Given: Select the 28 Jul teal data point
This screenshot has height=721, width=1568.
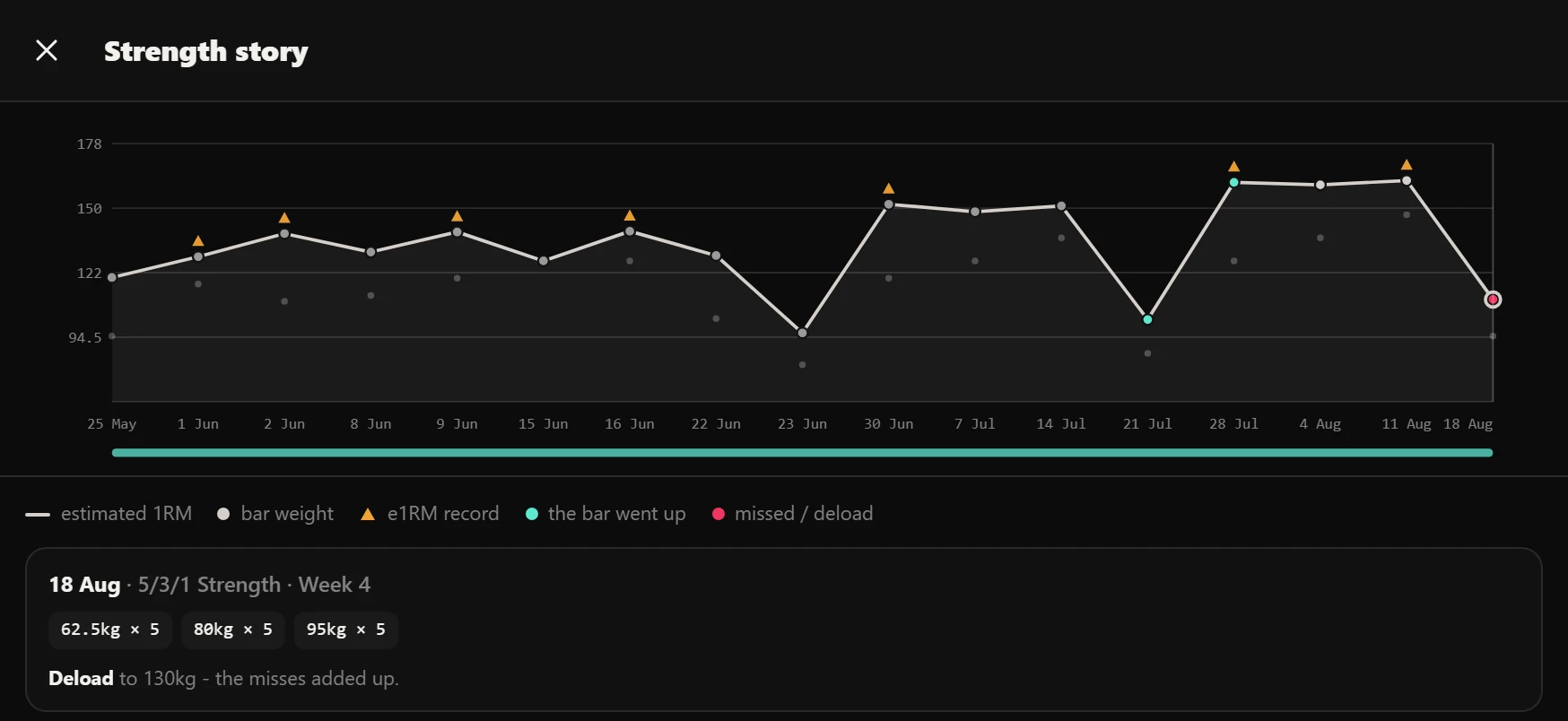Looking at the screenshot, I should pyautogui.click(x=1234, y=182).
